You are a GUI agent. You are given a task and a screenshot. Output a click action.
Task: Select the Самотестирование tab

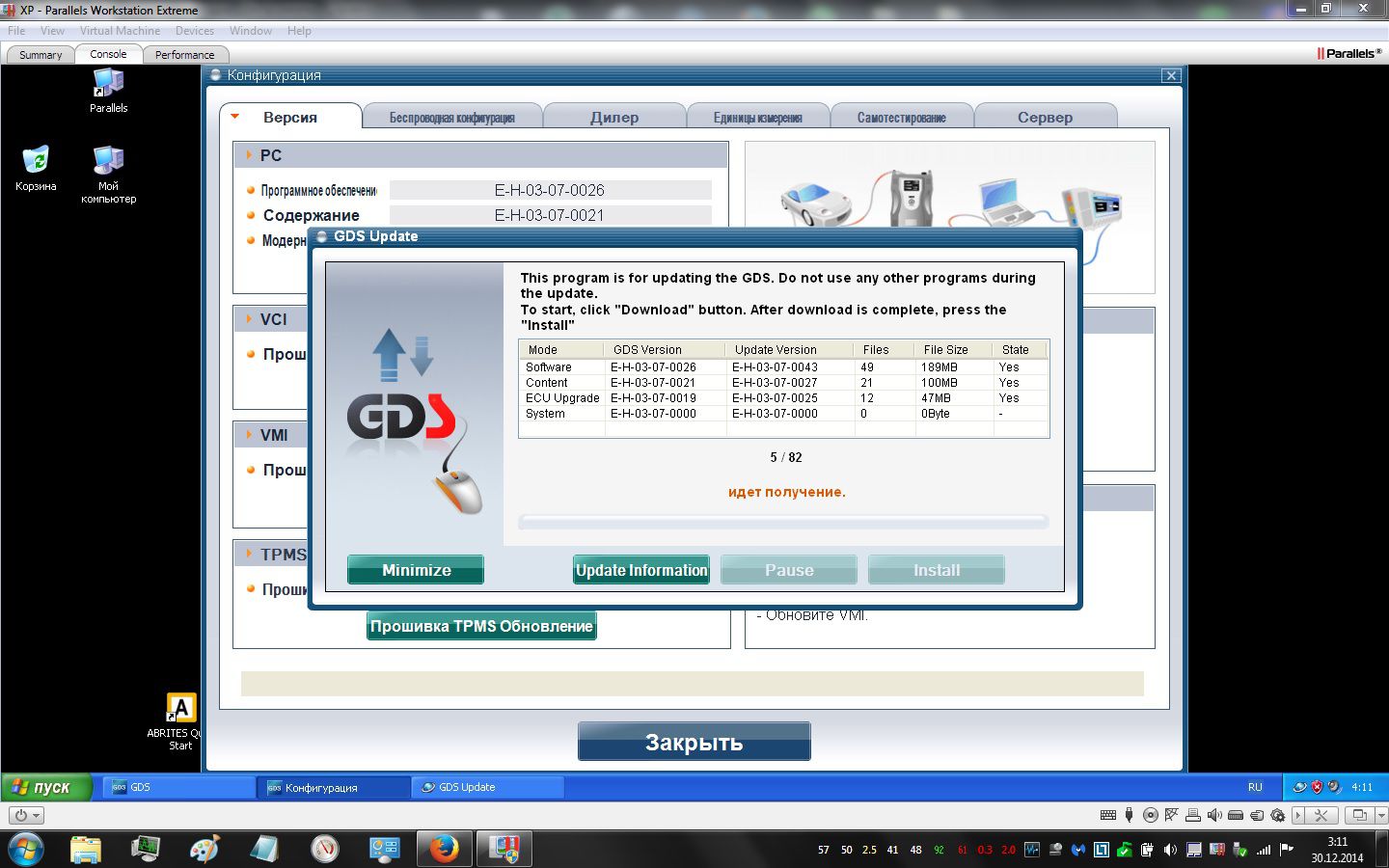pos(902,117)
